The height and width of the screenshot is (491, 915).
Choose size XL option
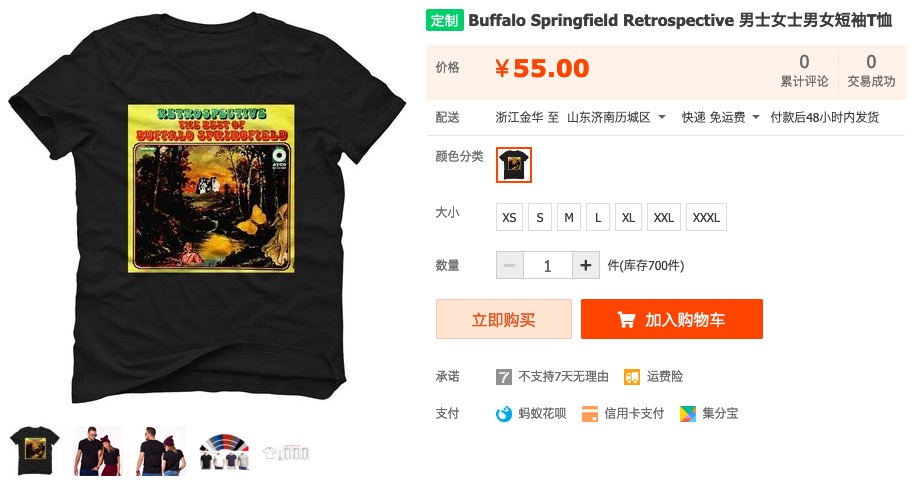(x=628, y=218)
